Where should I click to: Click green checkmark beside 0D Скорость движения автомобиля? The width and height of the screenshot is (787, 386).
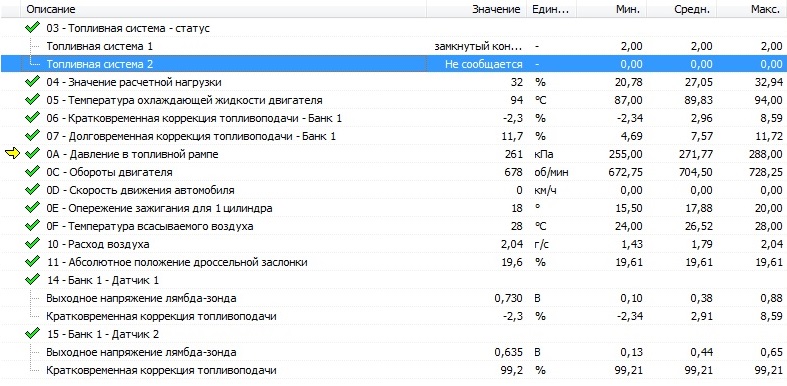coord(32,190)
